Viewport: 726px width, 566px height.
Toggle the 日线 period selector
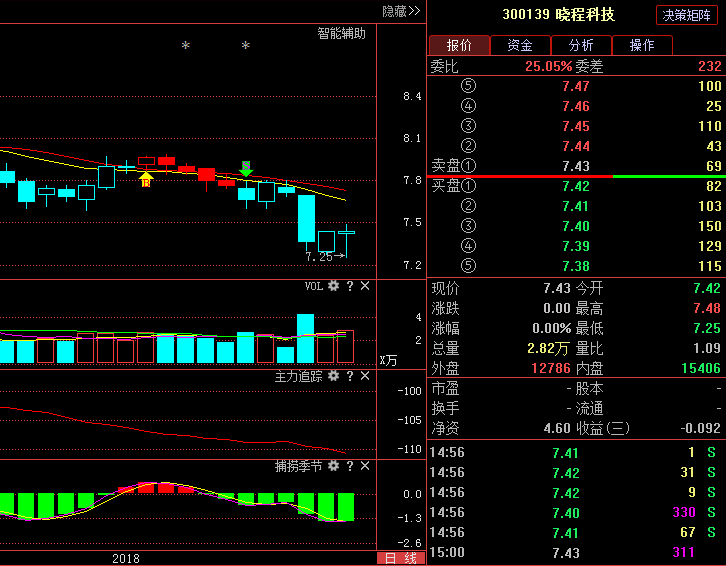pos(400,558)
